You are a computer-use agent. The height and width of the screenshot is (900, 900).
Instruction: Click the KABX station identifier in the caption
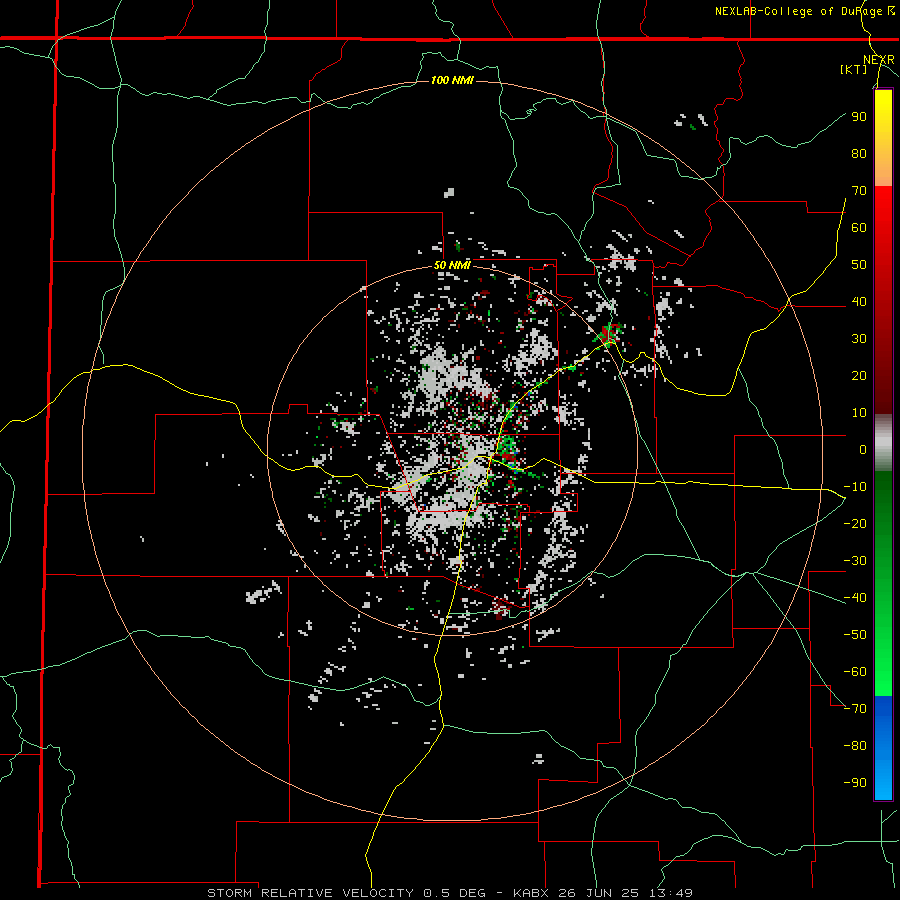[x=532, y=893]
